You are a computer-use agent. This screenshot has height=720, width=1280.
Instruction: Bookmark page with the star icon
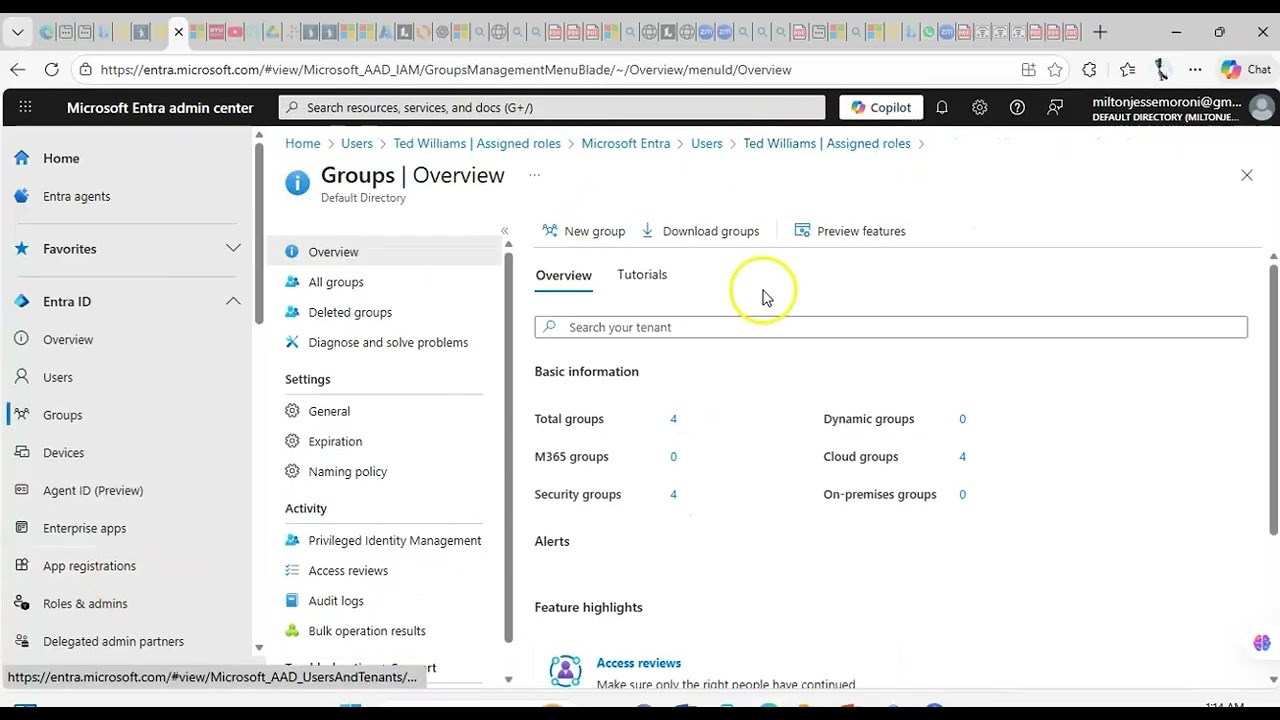point(1055,70)
